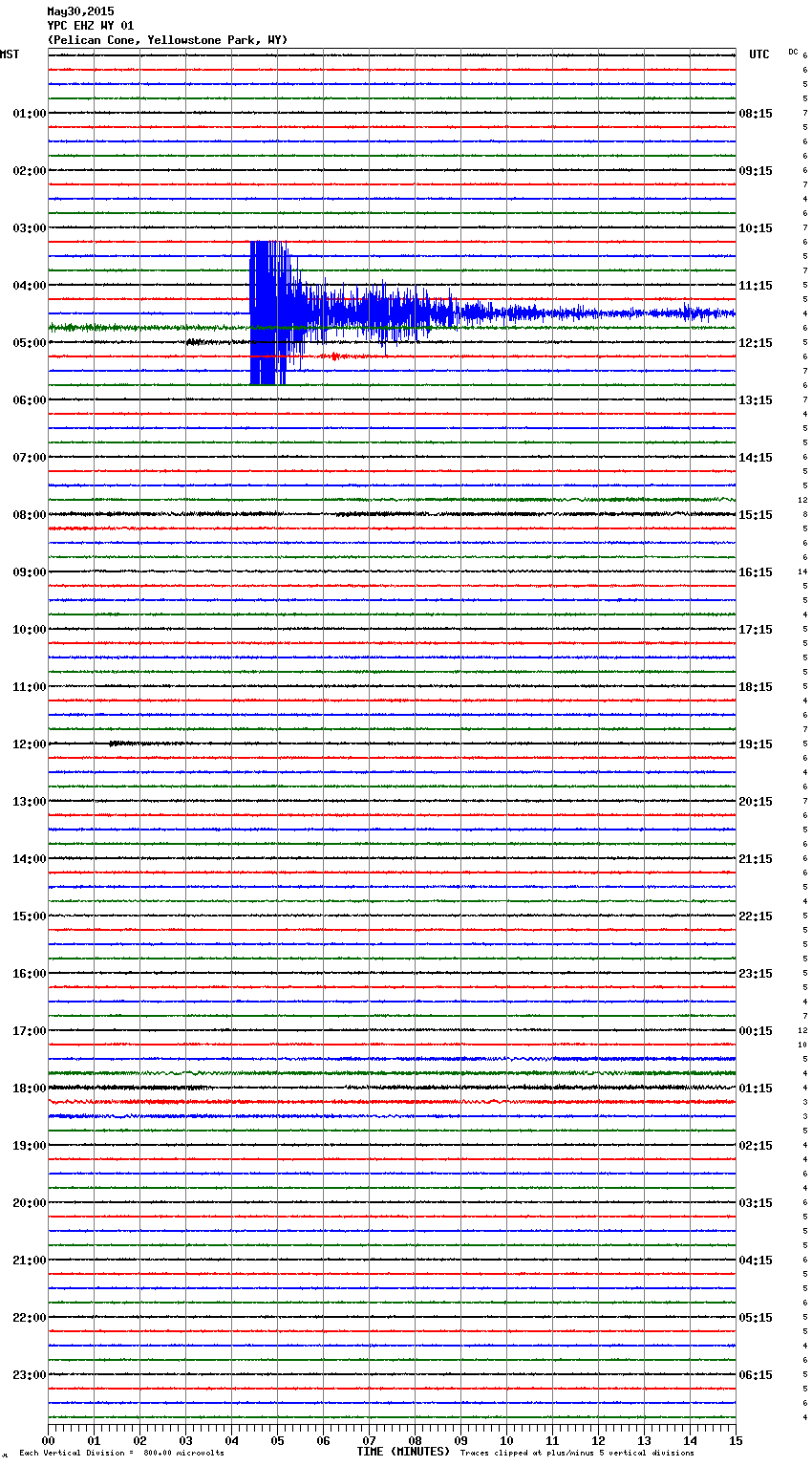Click the 02:15 UTC time label
This screenshot has width=812, height=1466.
(x=756, y=1146)
